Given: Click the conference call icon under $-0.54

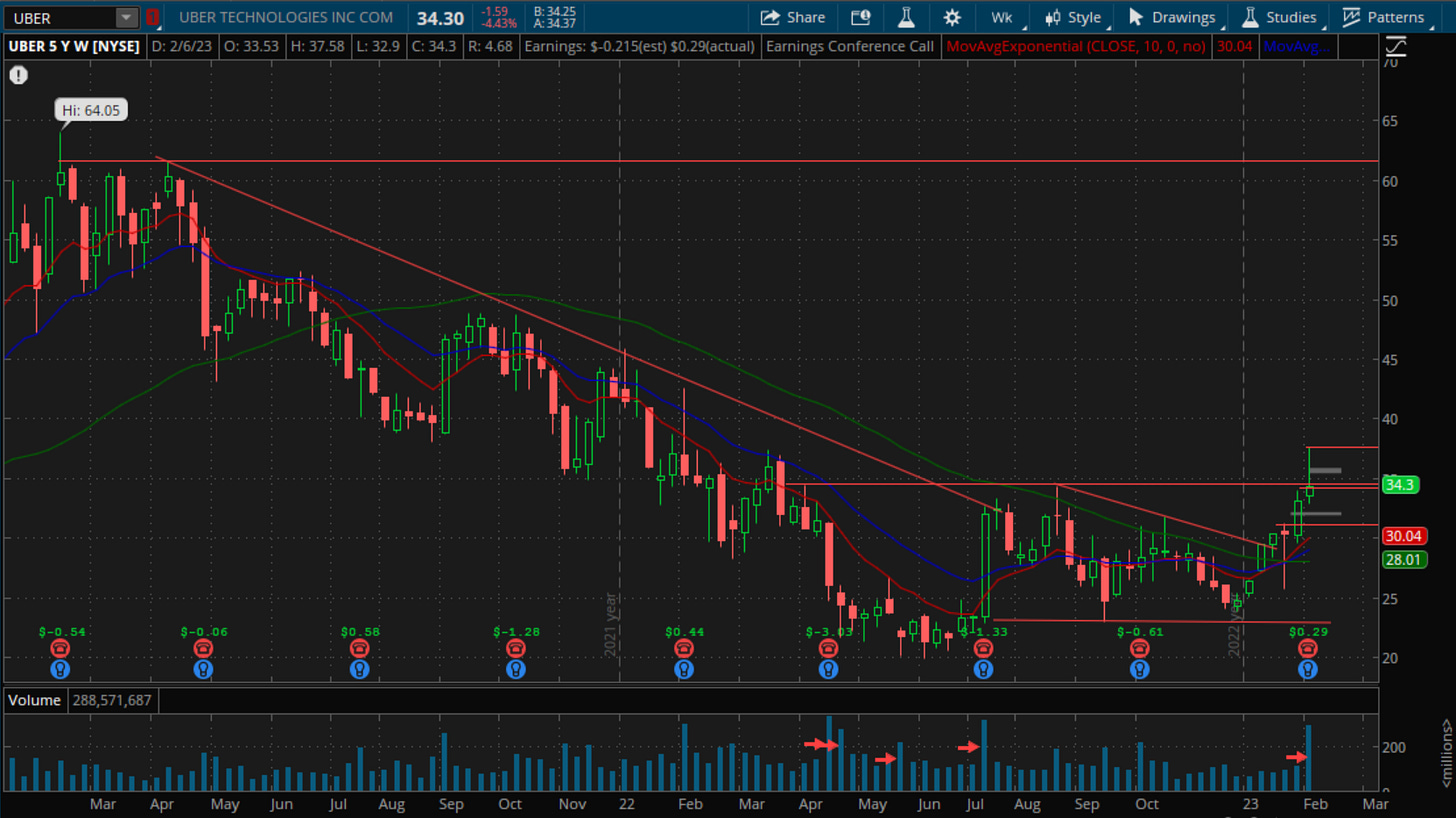Looking at the screenshot, I should coord(60,649).
